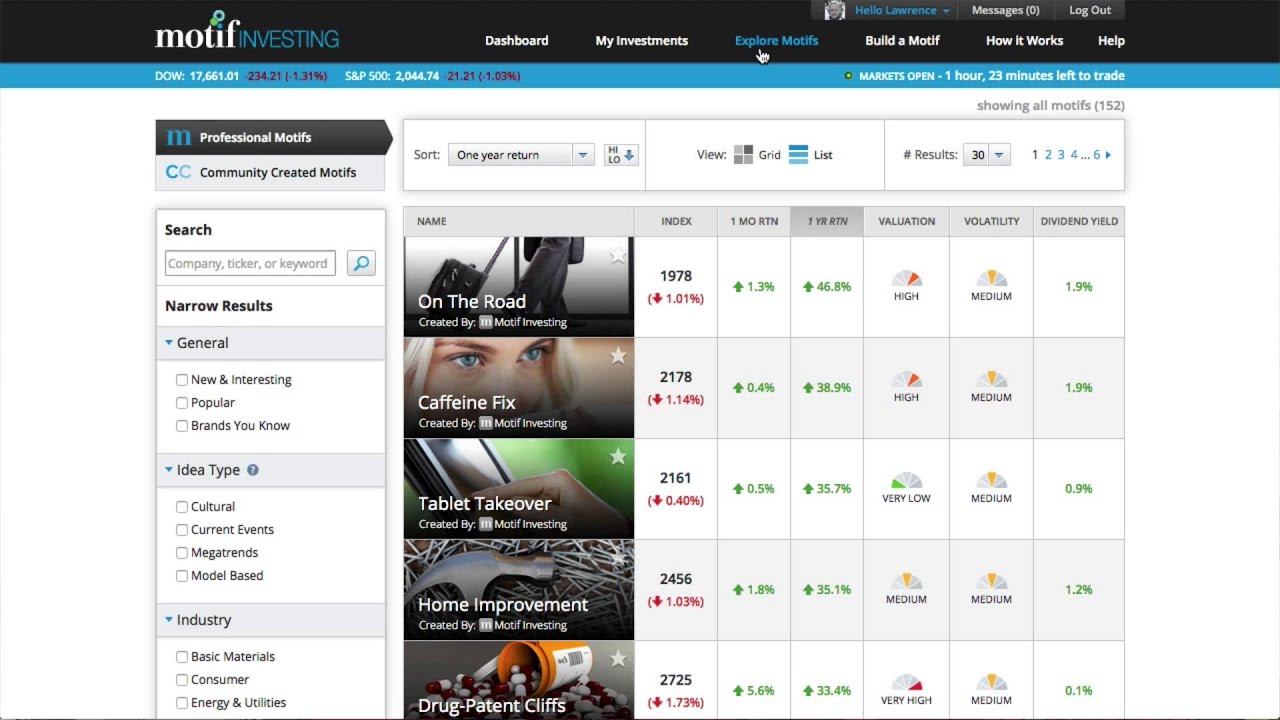
Task: Click the search magnifier button
Action: 361,263
